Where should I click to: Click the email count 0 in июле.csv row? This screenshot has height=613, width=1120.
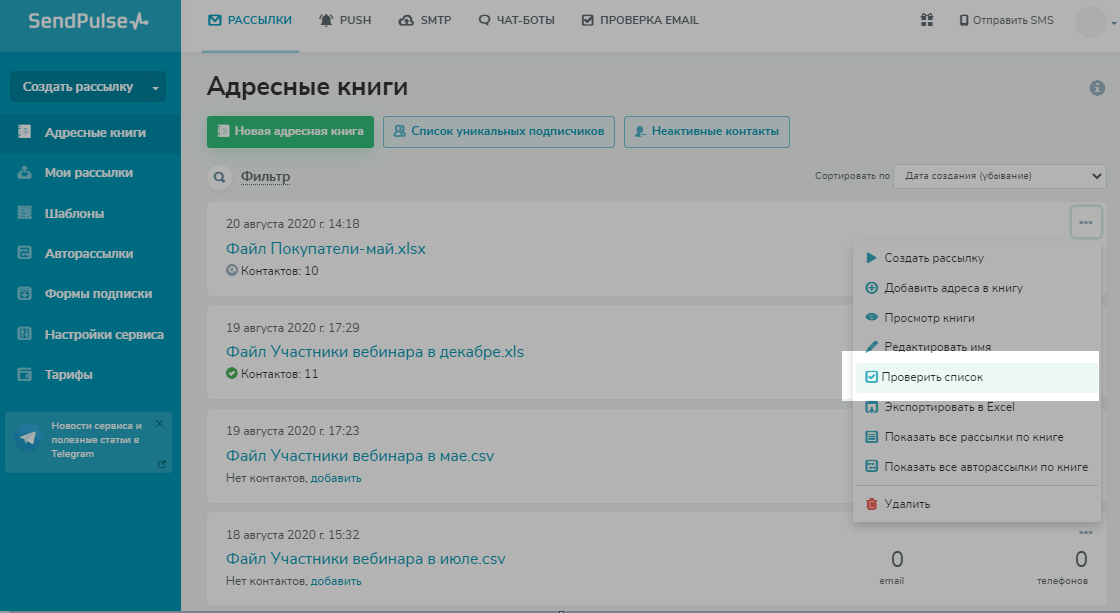click(x=897, y=559)
